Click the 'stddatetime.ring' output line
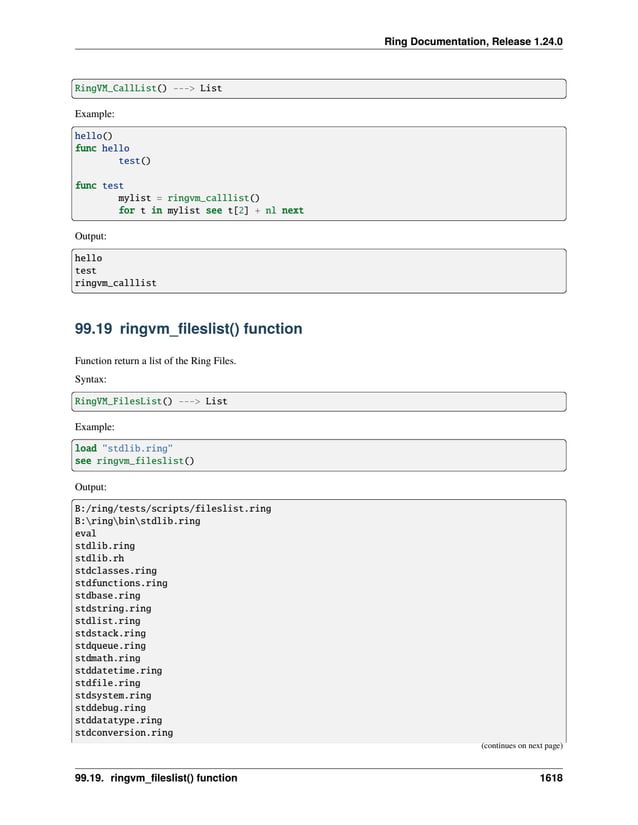 point(118,671)
